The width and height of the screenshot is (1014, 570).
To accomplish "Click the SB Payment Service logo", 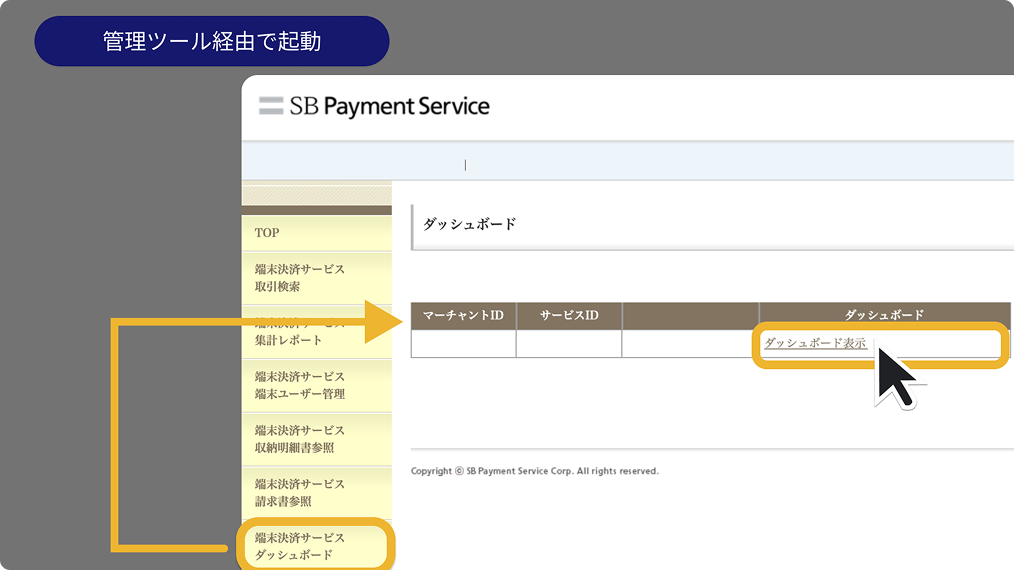I will pyautogui.click(x=374, y=106).
